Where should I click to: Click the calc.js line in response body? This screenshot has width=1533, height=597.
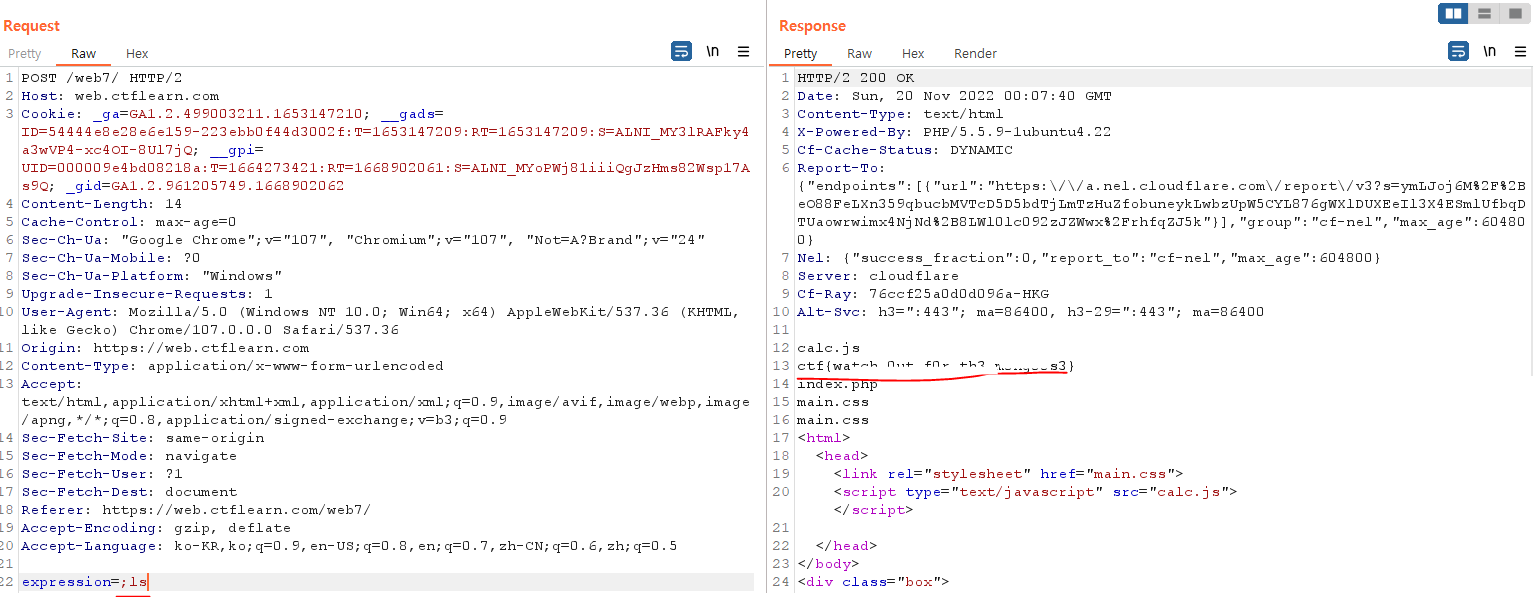(828, 348)
